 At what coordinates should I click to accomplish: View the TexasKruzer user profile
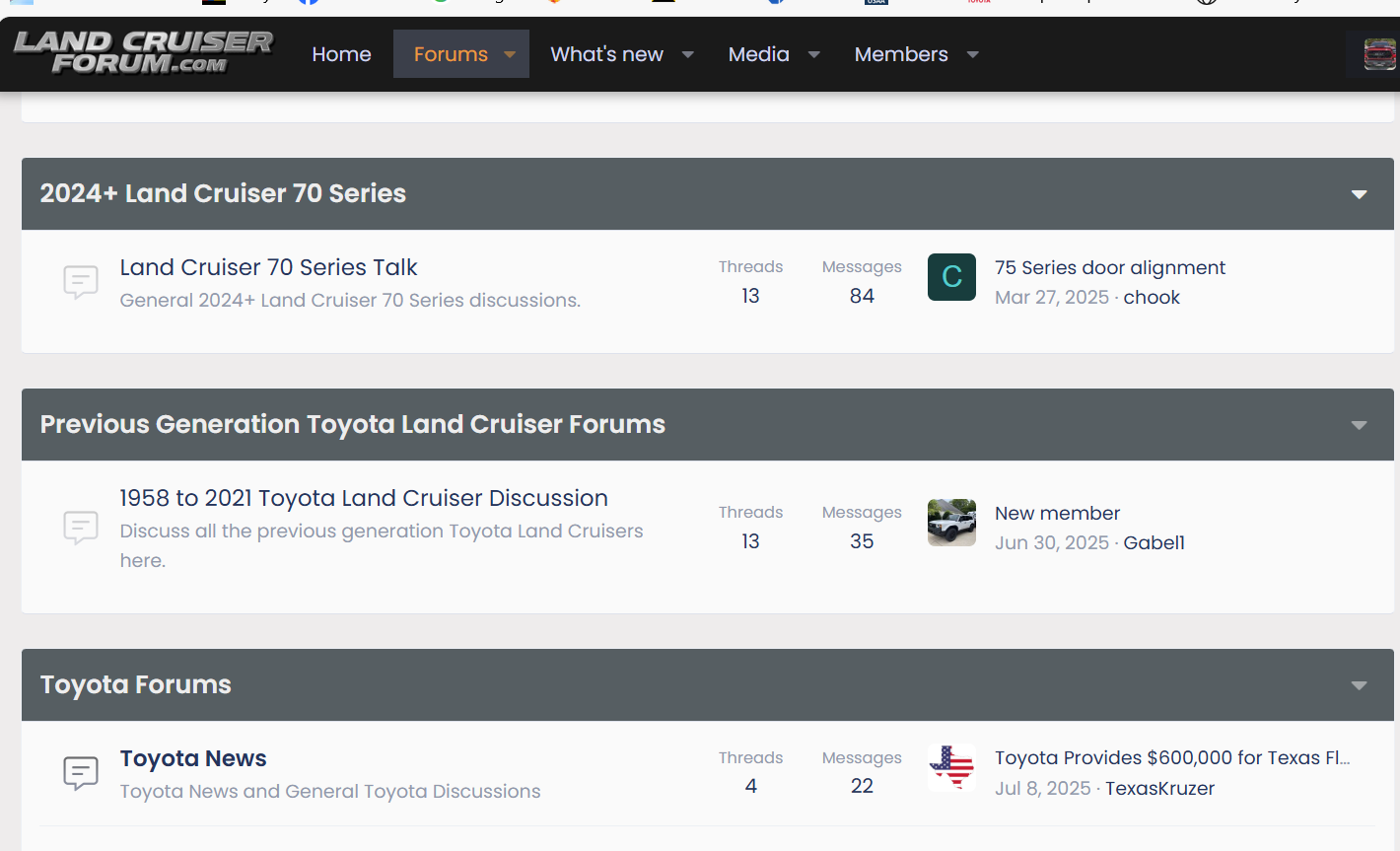[x=1159, y=788]
